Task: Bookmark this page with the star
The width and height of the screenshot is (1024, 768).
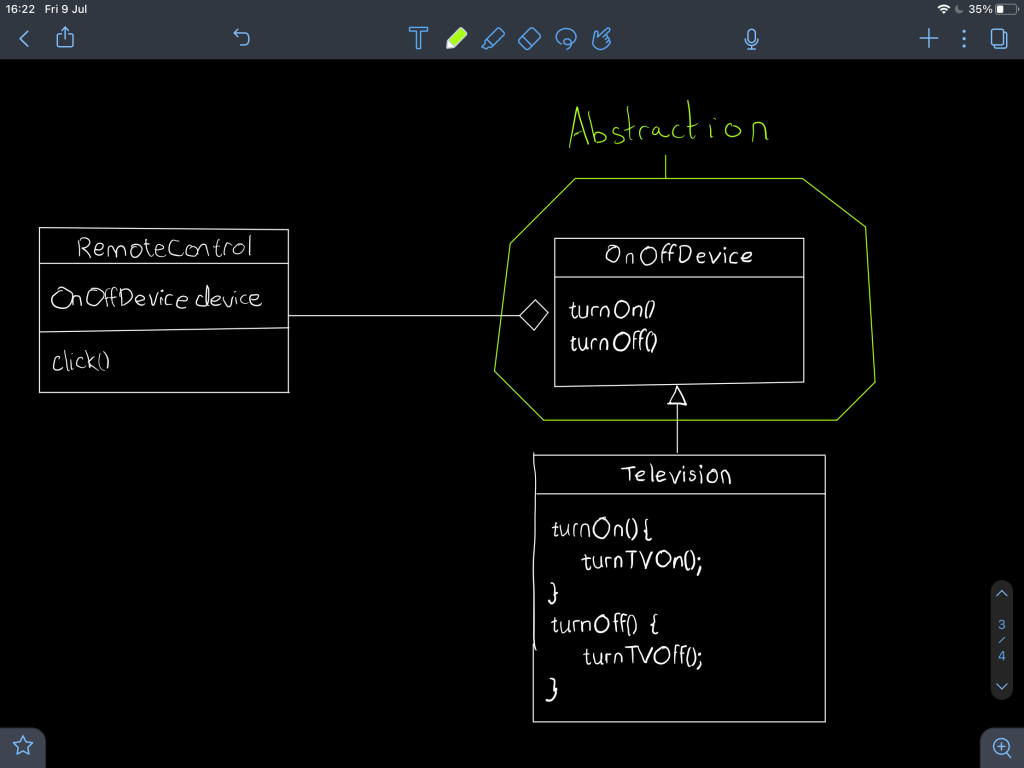Action: (23, 746)
